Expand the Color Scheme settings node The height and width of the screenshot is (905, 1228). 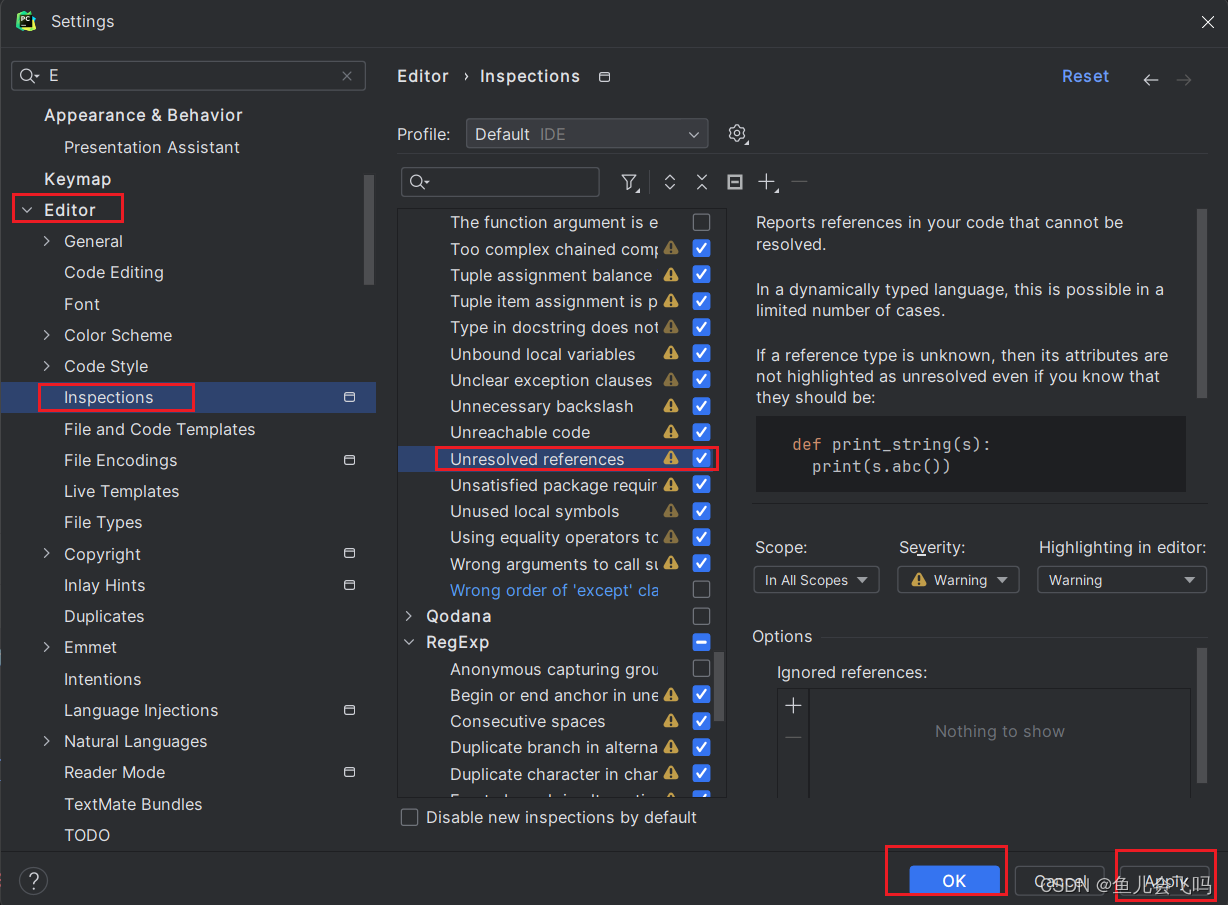[x=47, y=335]
